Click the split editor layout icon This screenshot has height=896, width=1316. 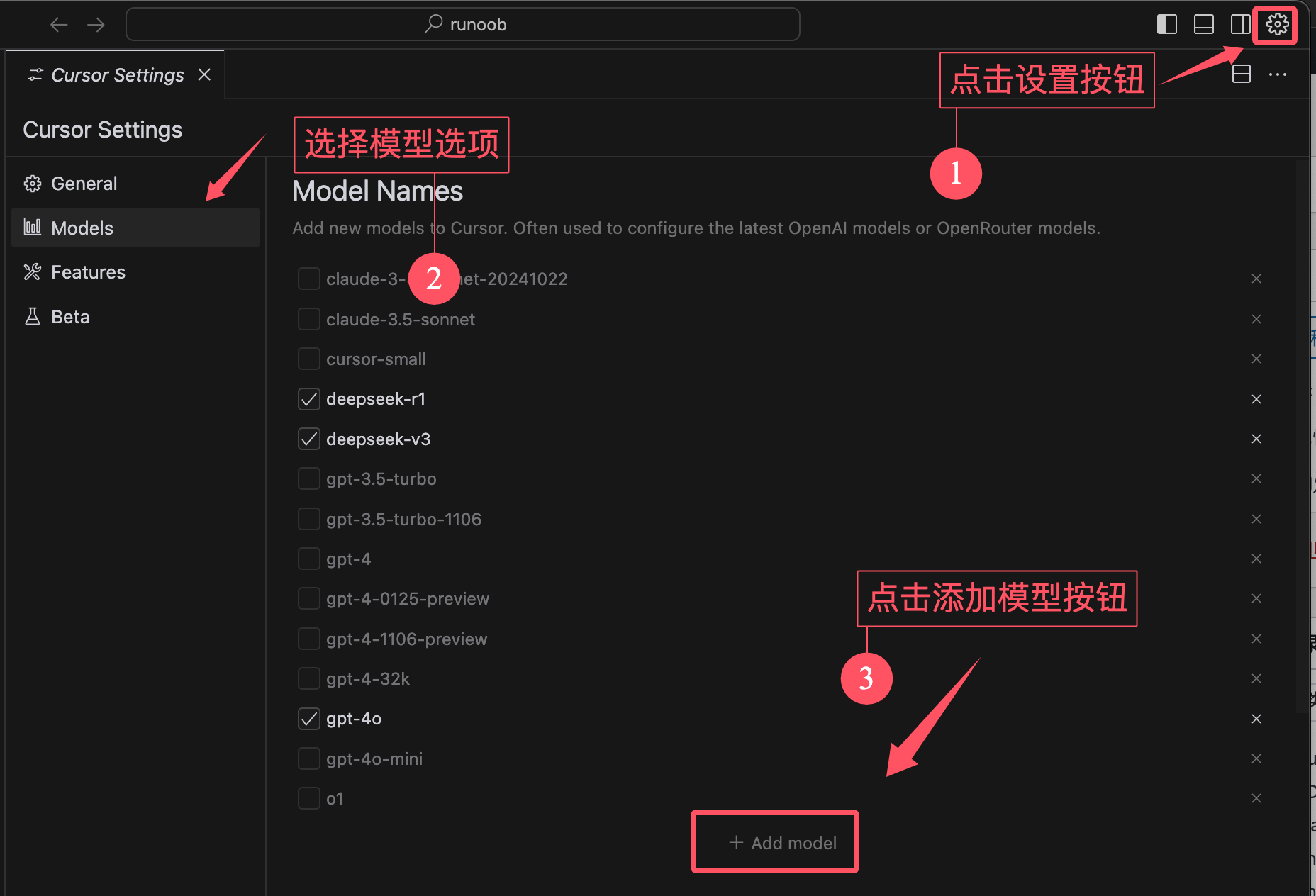(x=1241, y=74)
